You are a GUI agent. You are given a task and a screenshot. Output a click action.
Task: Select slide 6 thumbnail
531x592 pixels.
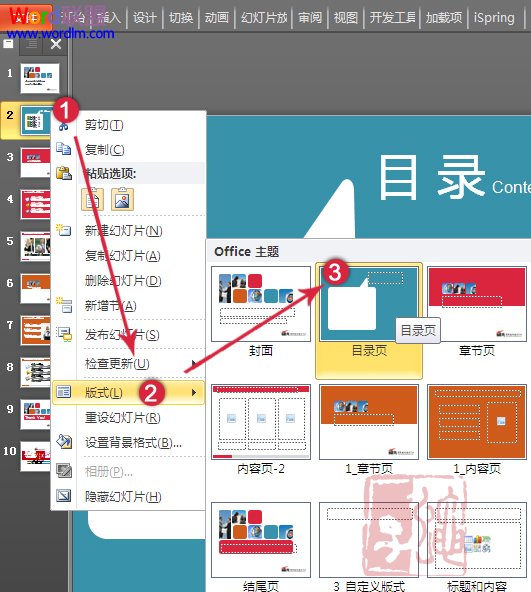click(x=35, y=288)
